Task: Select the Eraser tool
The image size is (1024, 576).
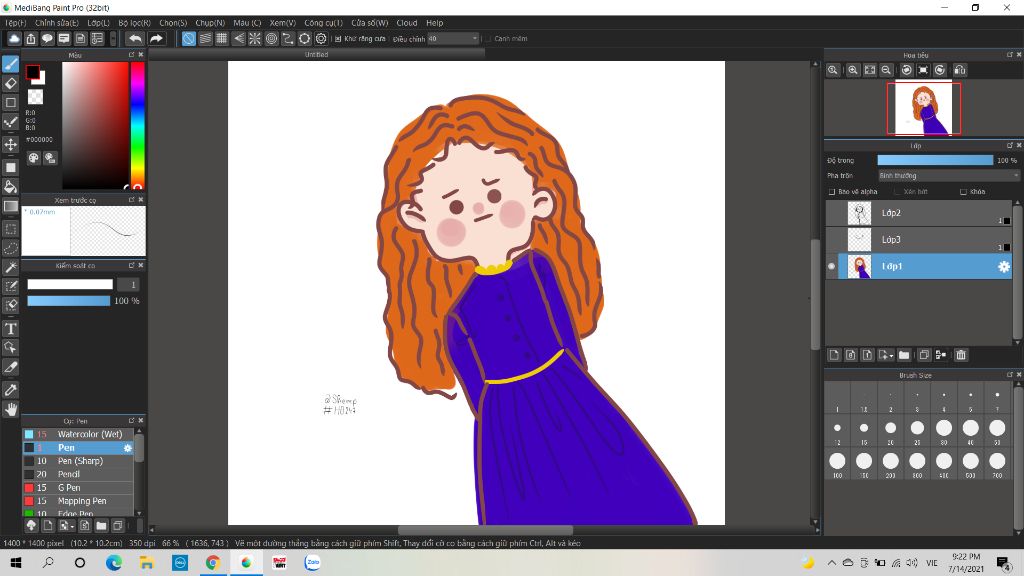Action: coord(10,84)
